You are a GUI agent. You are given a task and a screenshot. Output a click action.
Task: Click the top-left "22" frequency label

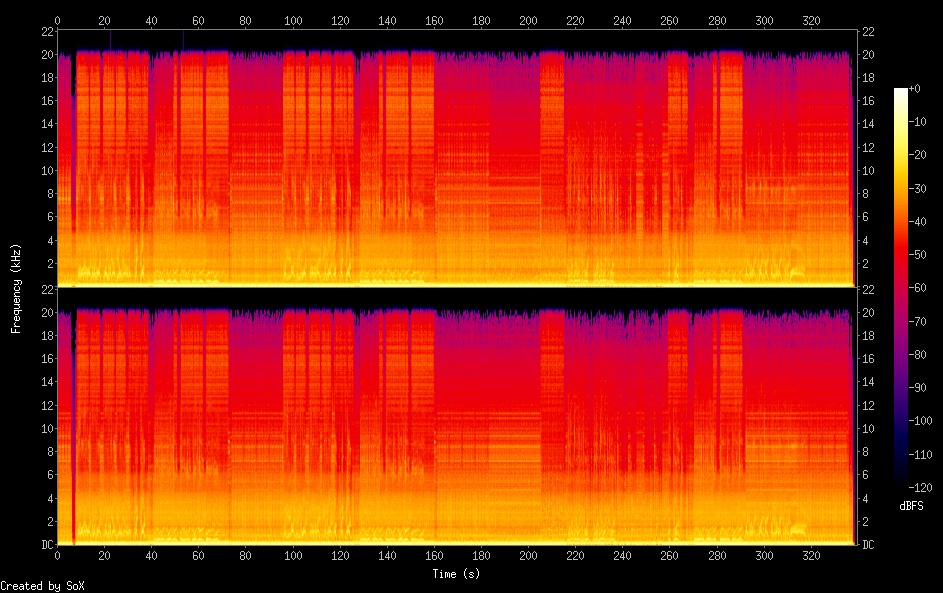pyautogui.click(x=46, y=32)
